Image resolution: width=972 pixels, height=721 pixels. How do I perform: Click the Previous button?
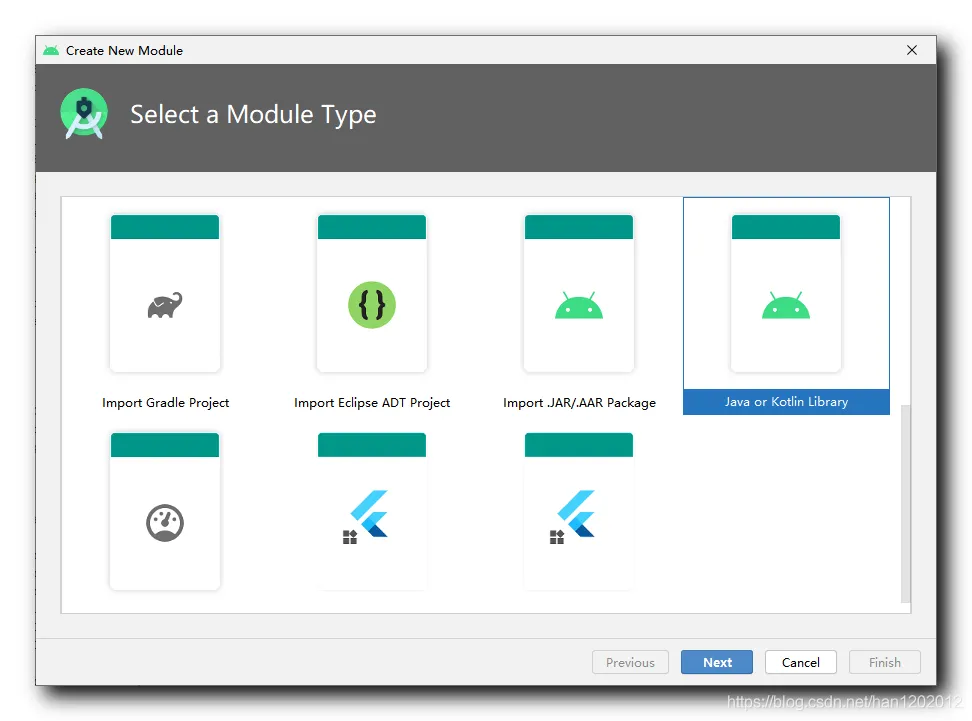[x=630, y=662]
